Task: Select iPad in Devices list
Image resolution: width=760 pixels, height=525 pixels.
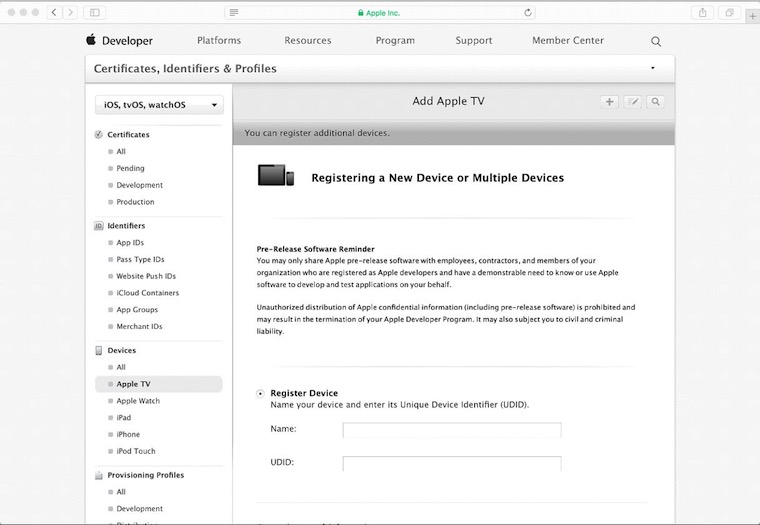Action: (x=124, y=417)
